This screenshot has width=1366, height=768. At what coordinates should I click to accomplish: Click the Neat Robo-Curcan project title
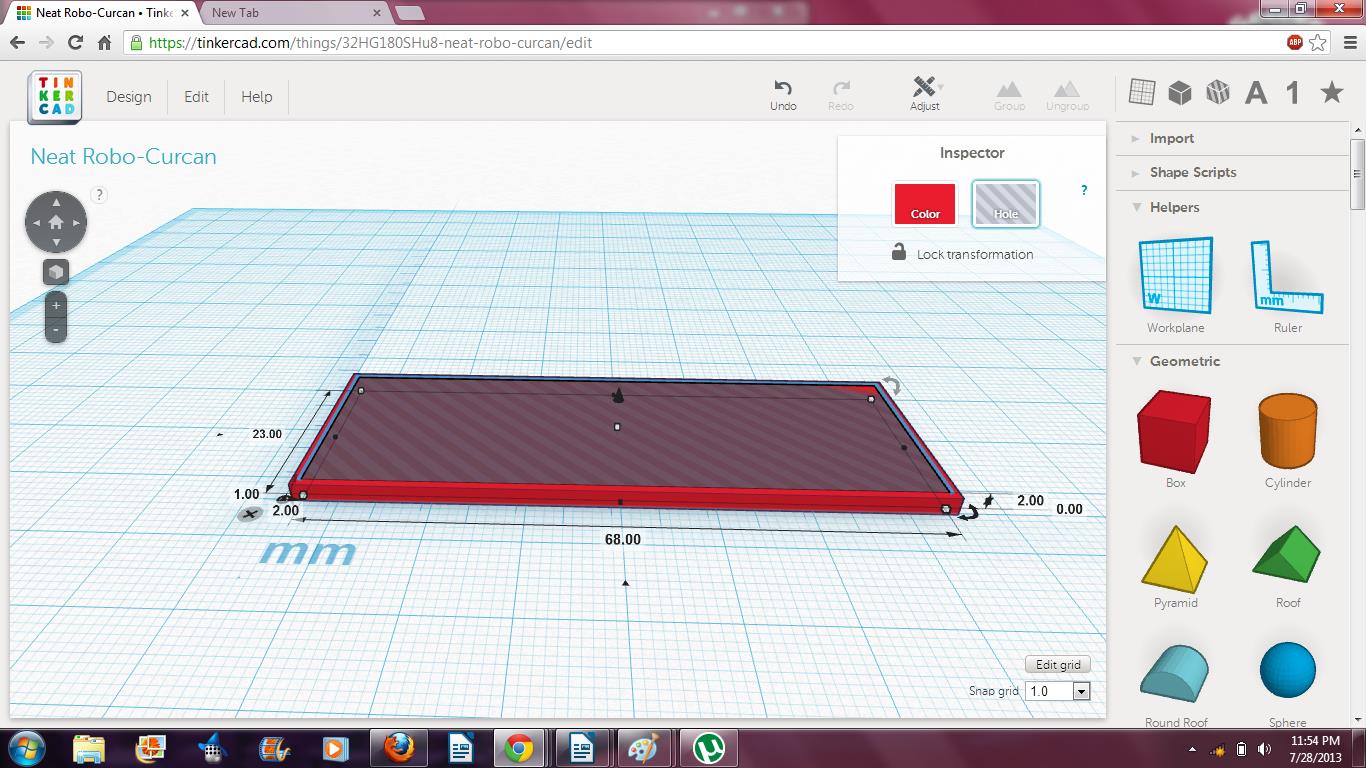(123, 157)
